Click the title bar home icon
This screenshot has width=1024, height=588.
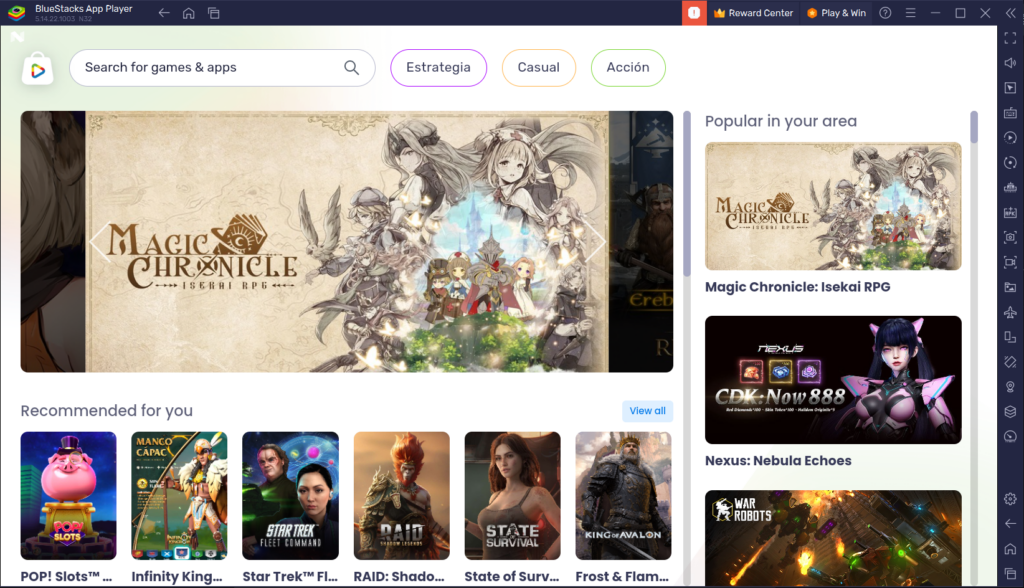click(188, 12)
